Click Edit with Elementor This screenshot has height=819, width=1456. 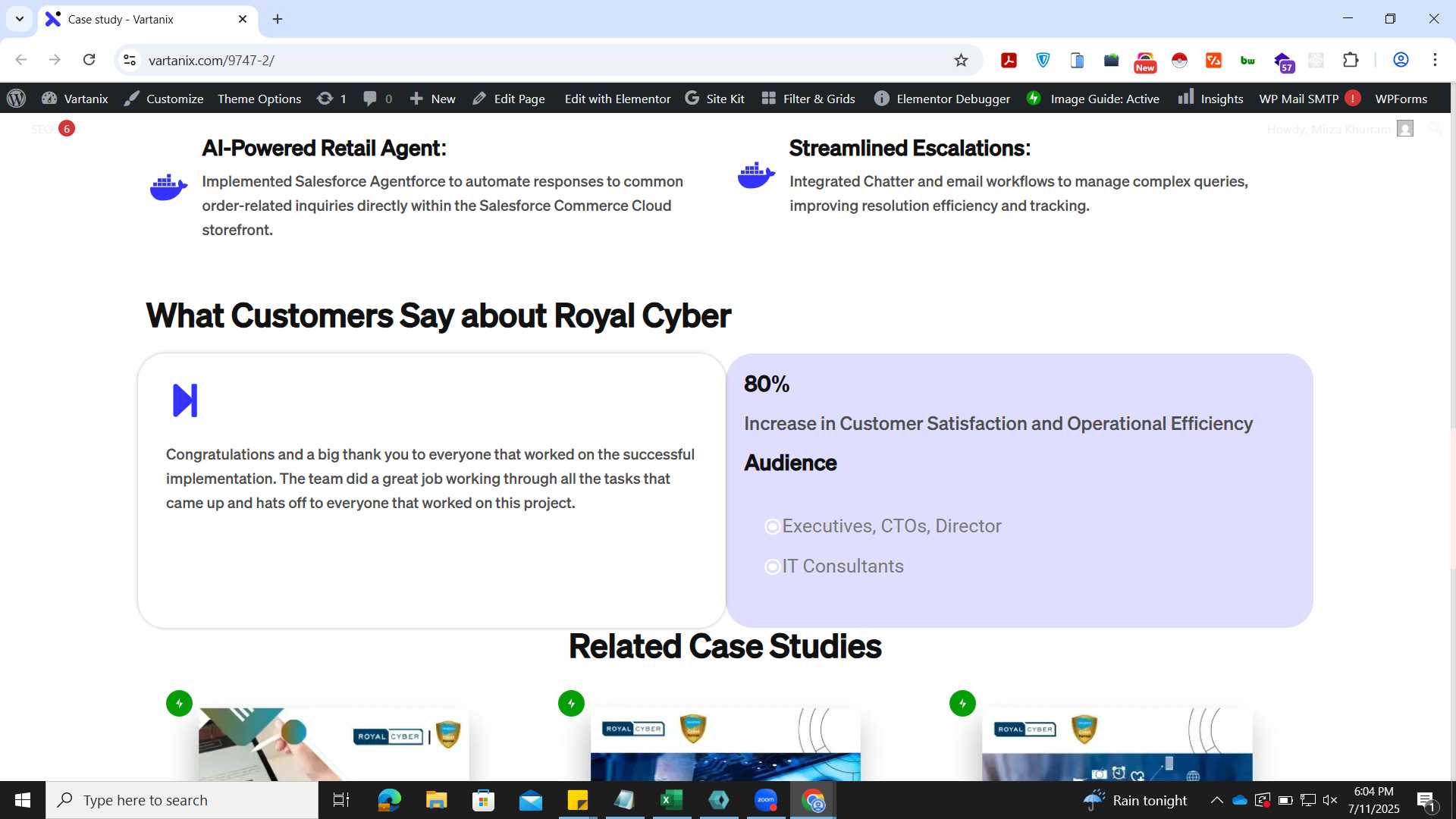(x=617, y=99)
